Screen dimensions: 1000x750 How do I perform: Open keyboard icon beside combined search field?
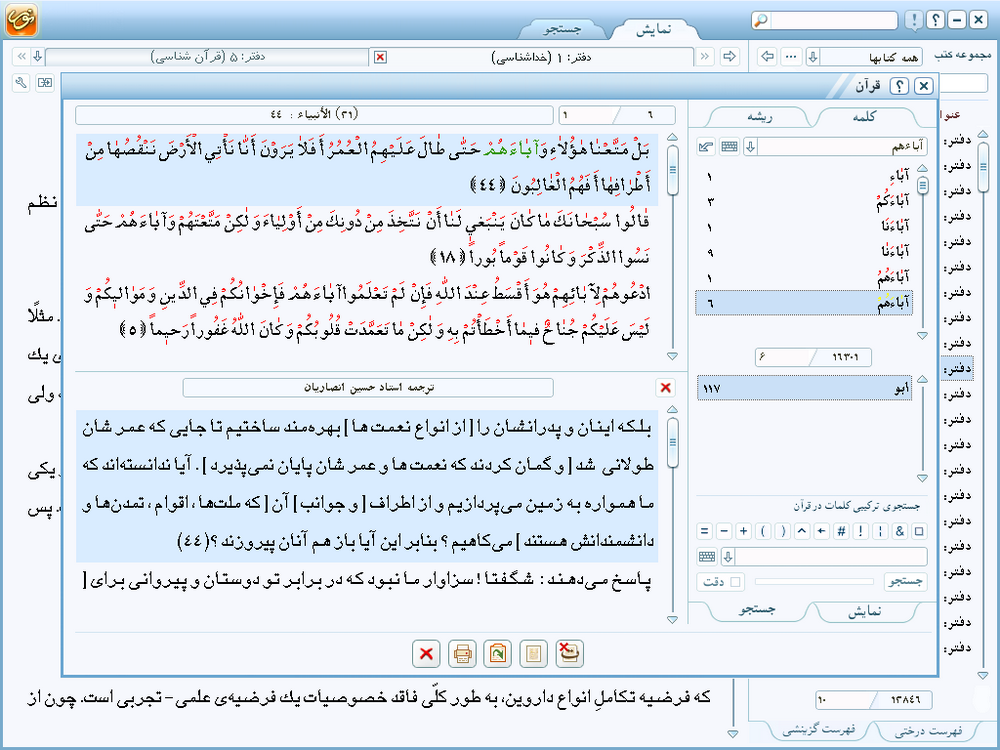pyautogui.click(x=707, y=557)
